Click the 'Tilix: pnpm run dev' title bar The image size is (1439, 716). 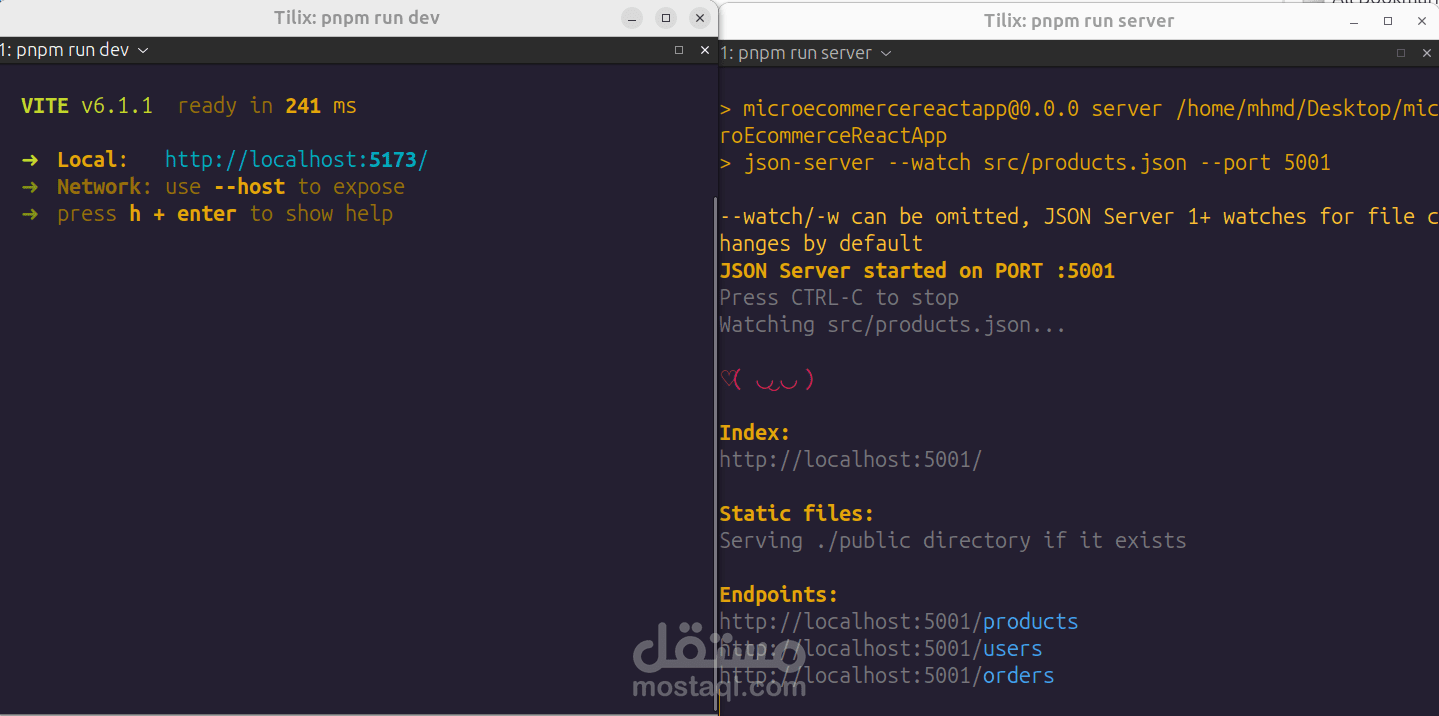(x=357, y=18)
